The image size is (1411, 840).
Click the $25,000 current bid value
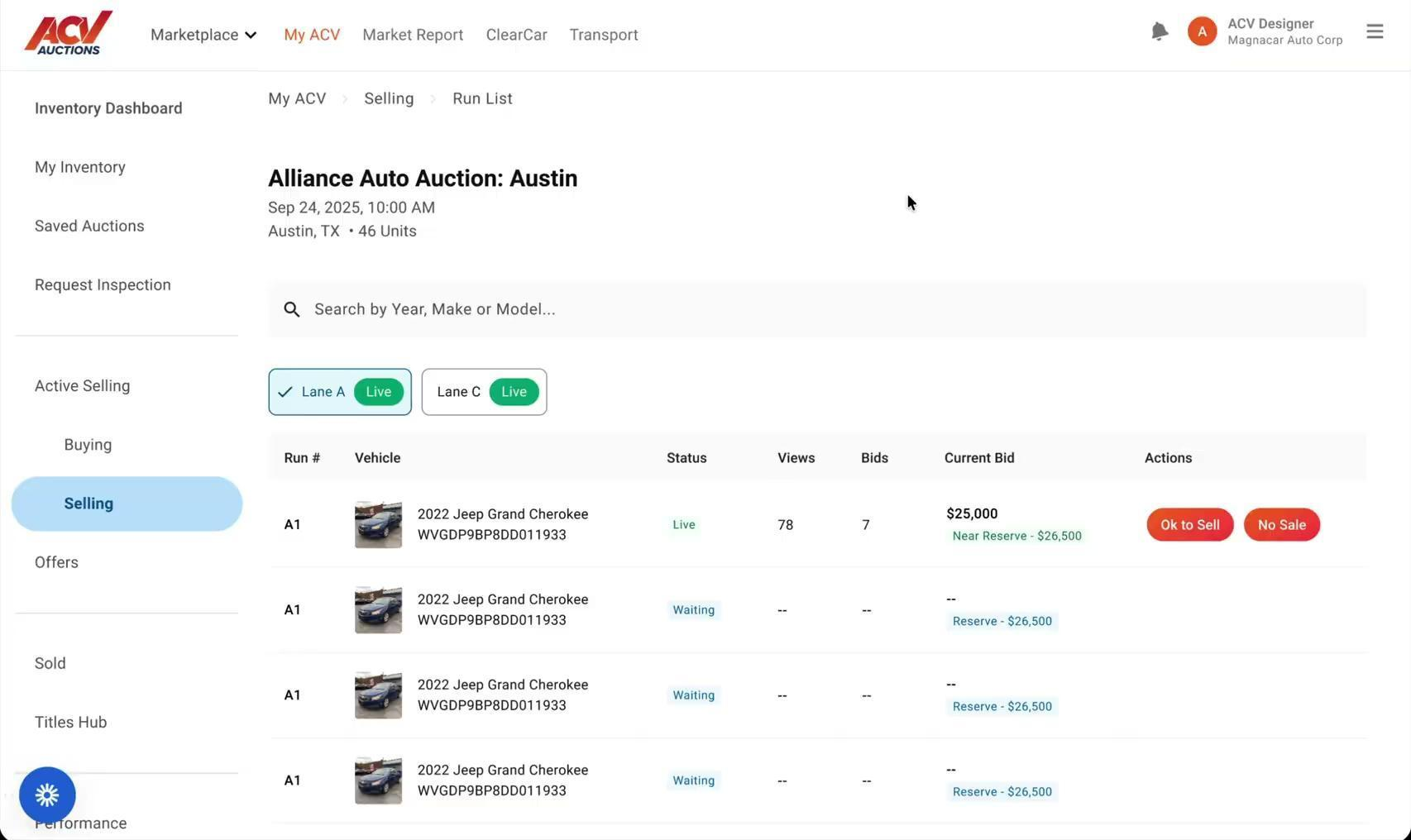[x=972, y=513]
